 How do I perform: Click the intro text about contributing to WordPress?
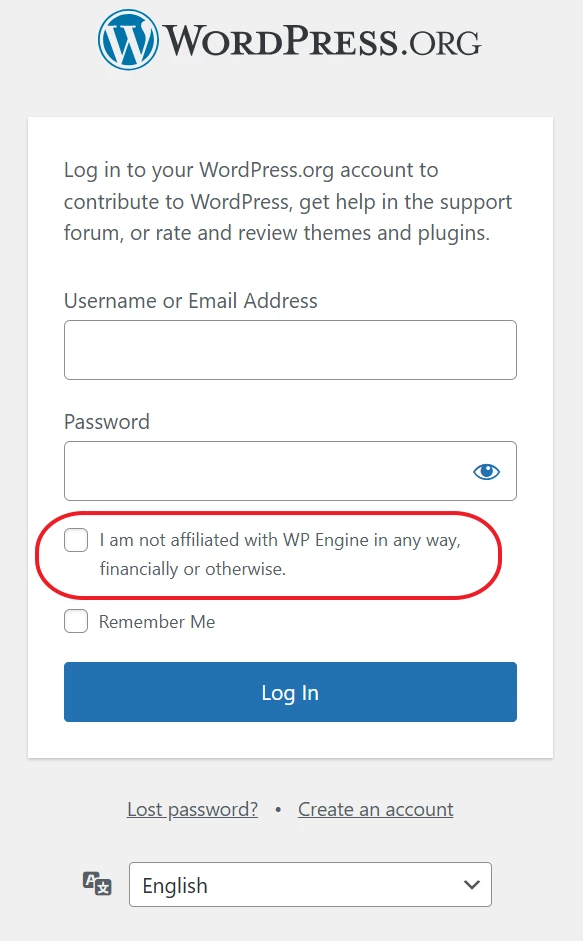click(289, 201)
